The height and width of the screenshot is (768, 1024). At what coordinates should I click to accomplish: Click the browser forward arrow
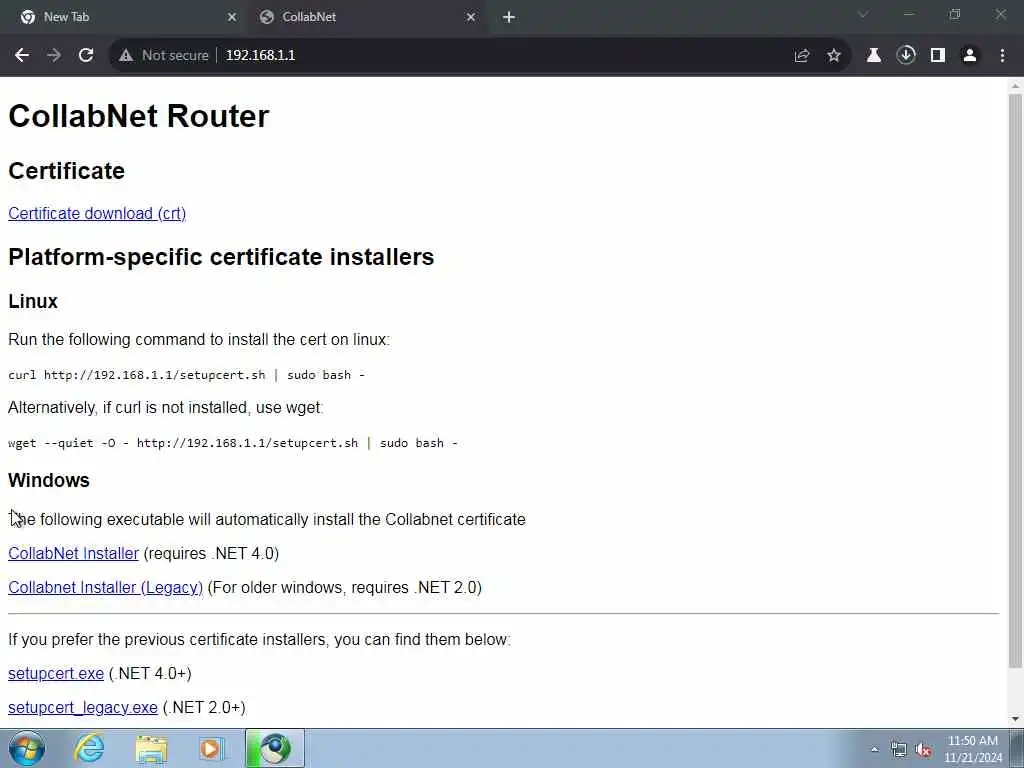[x=54, y=56]
